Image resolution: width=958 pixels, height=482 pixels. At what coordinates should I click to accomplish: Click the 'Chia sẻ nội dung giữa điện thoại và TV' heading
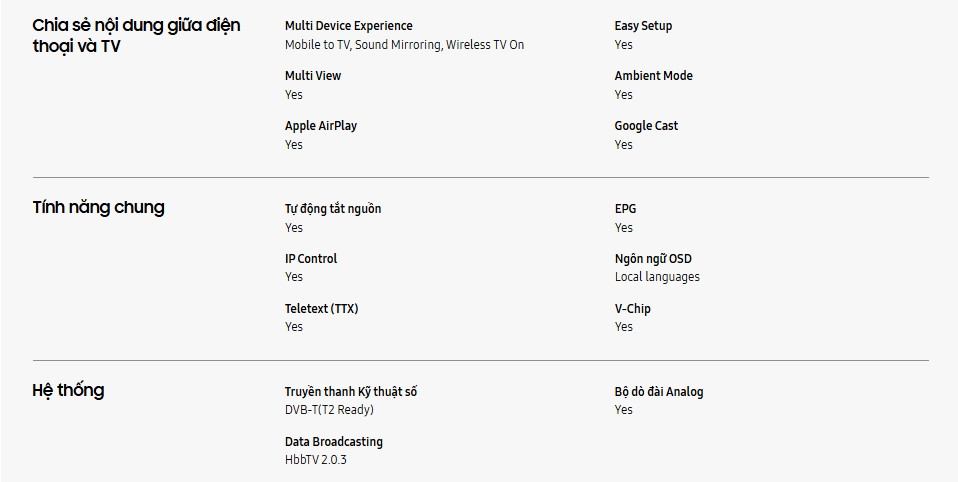tap(136, 36)
